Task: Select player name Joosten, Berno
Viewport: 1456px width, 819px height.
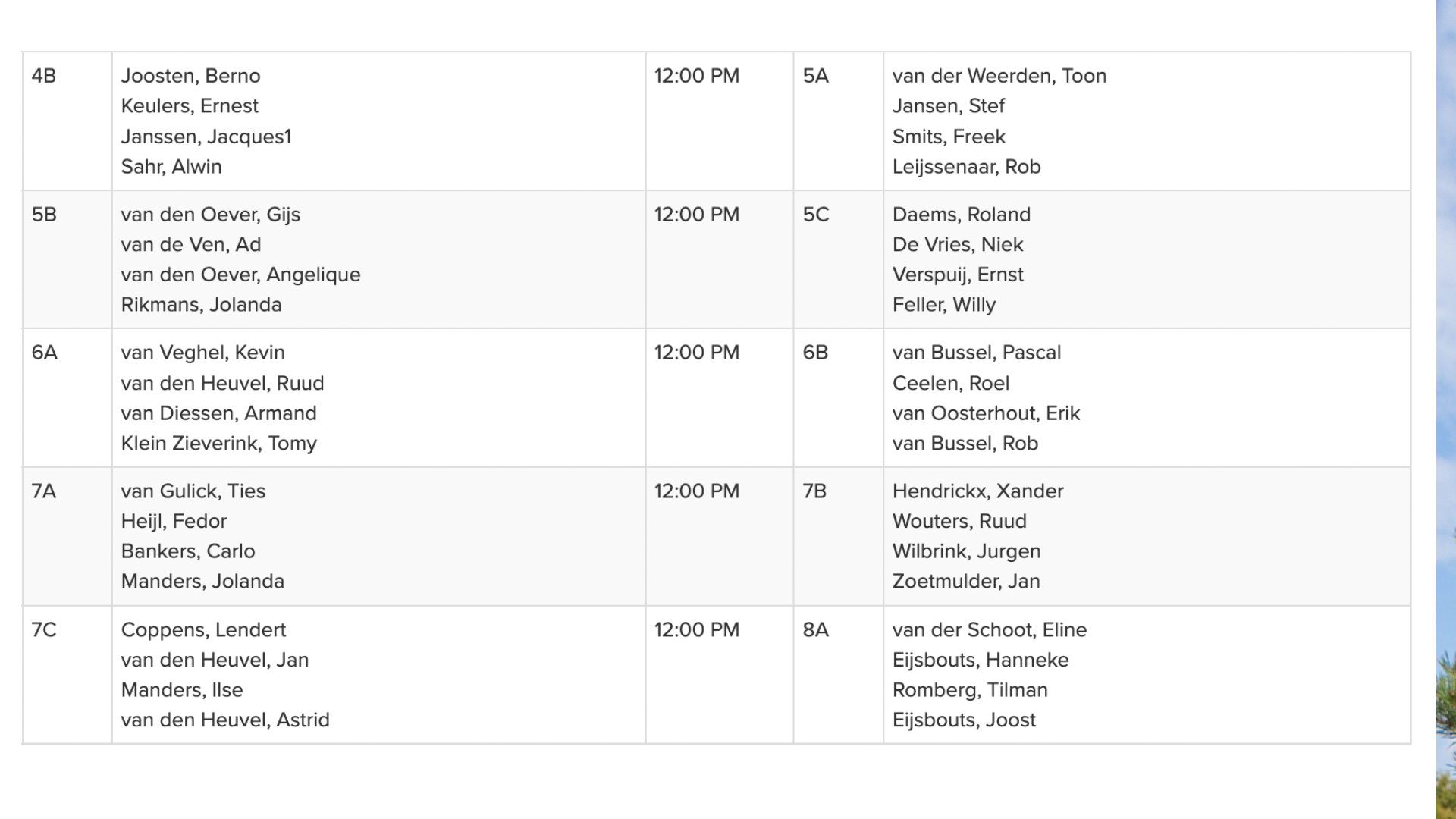Action: [190, 76]
